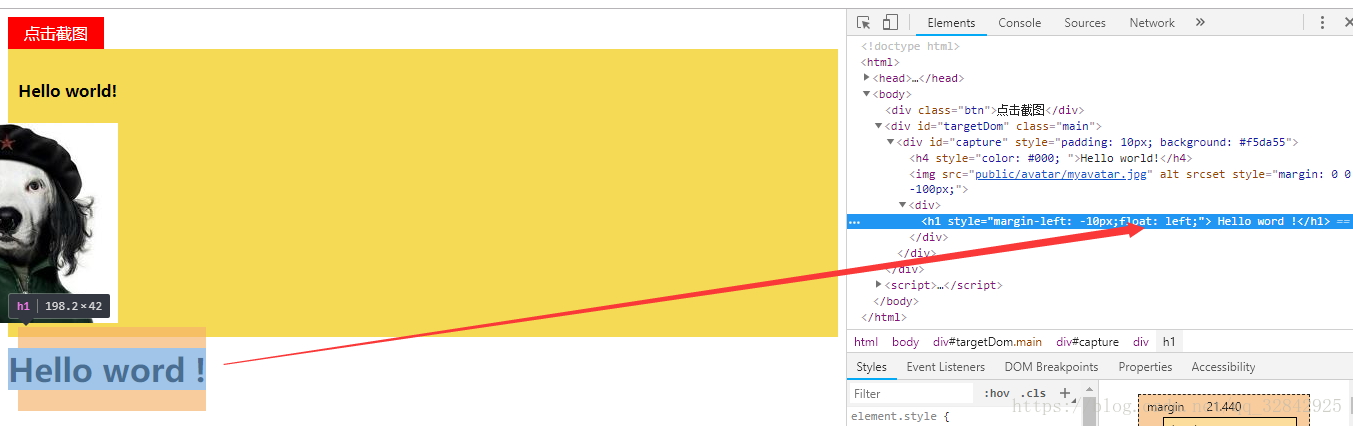The width and height of the screenshot is (1353, 426).
Task: Click the dog avatar image on page
Action: click(x=59, y=223)
